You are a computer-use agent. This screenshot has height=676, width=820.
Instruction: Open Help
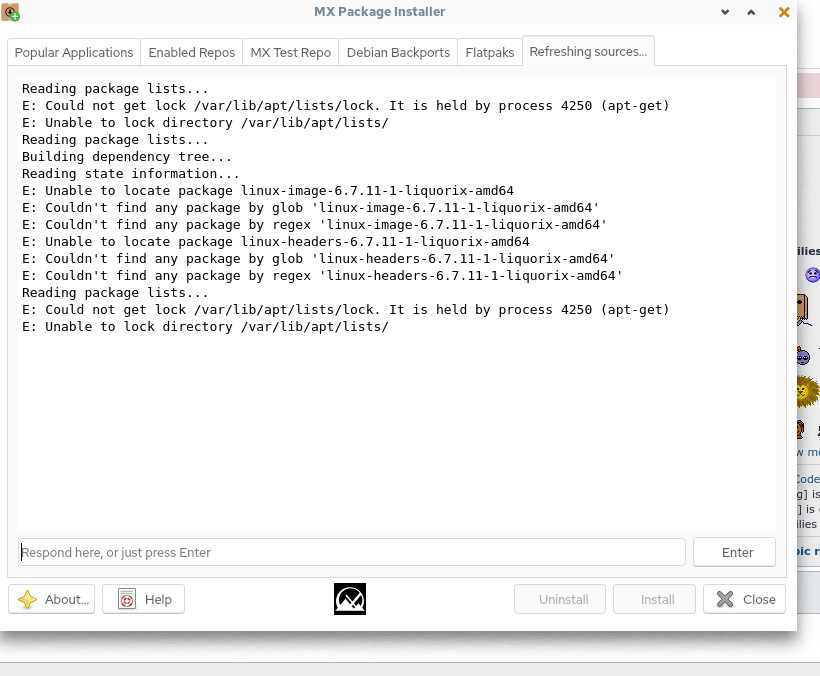pos(143,599)
